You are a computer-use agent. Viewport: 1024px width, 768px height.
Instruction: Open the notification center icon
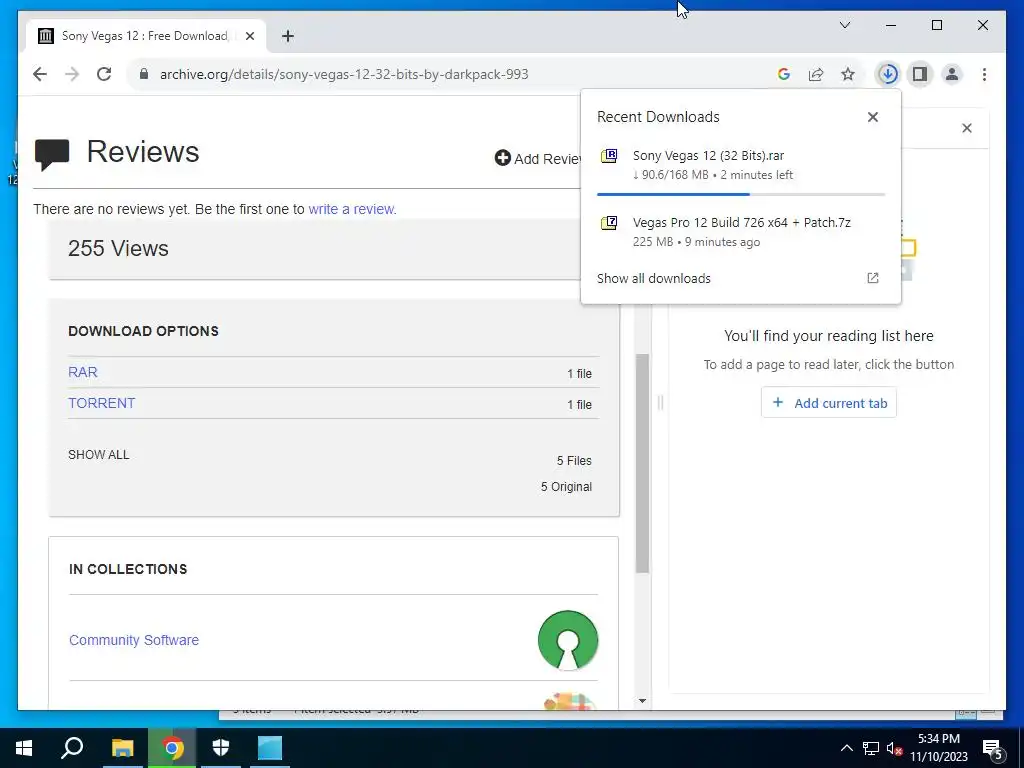[x=993, y=749]
